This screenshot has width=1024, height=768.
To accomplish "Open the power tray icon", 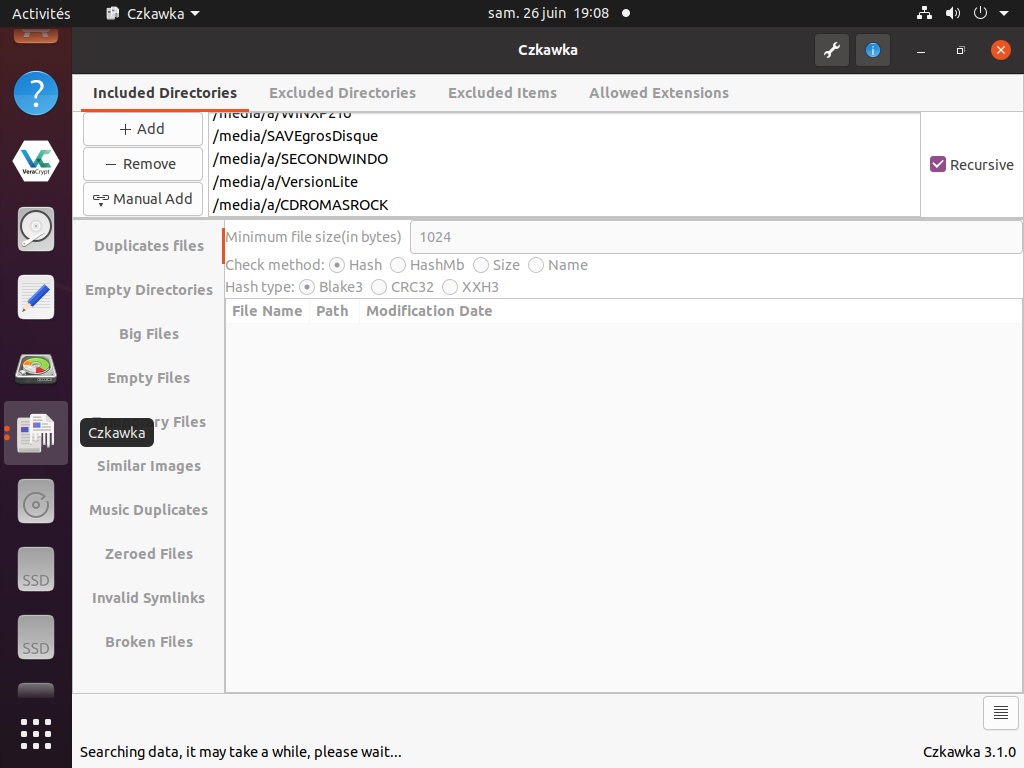I will click(980, 13).
